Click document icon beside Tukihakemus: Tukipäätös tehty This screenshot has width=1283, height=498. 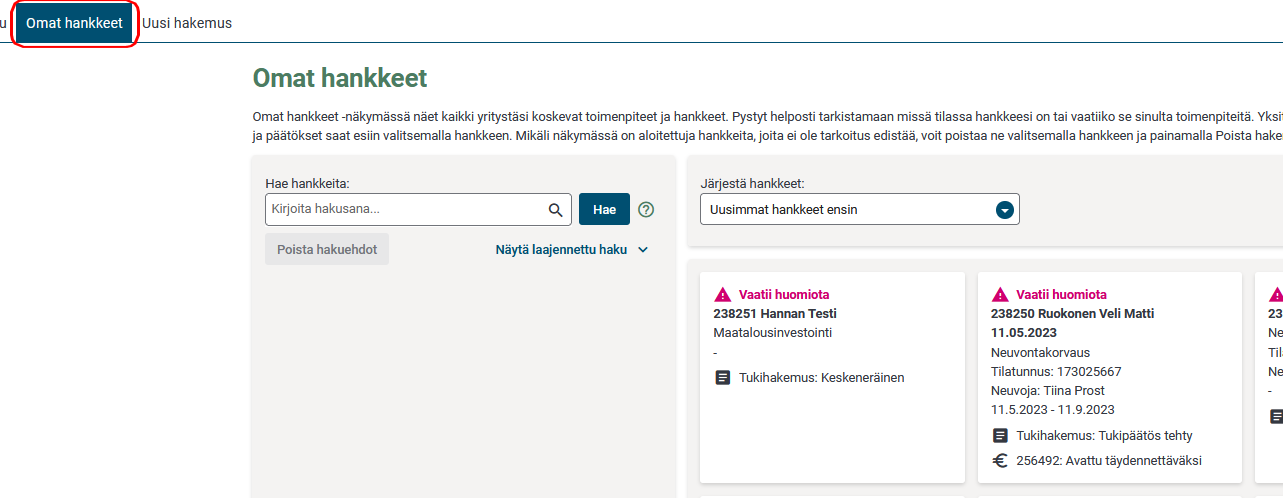1000,436
